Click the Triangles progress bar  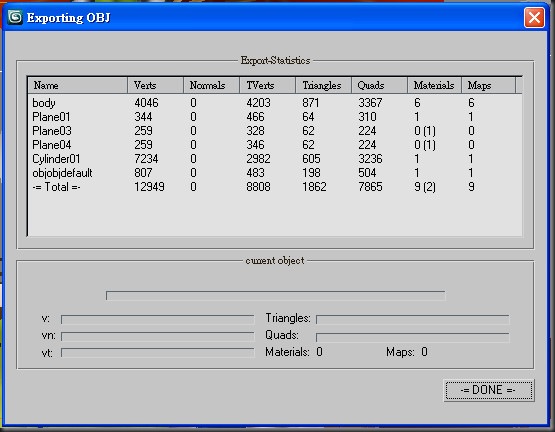412,319
